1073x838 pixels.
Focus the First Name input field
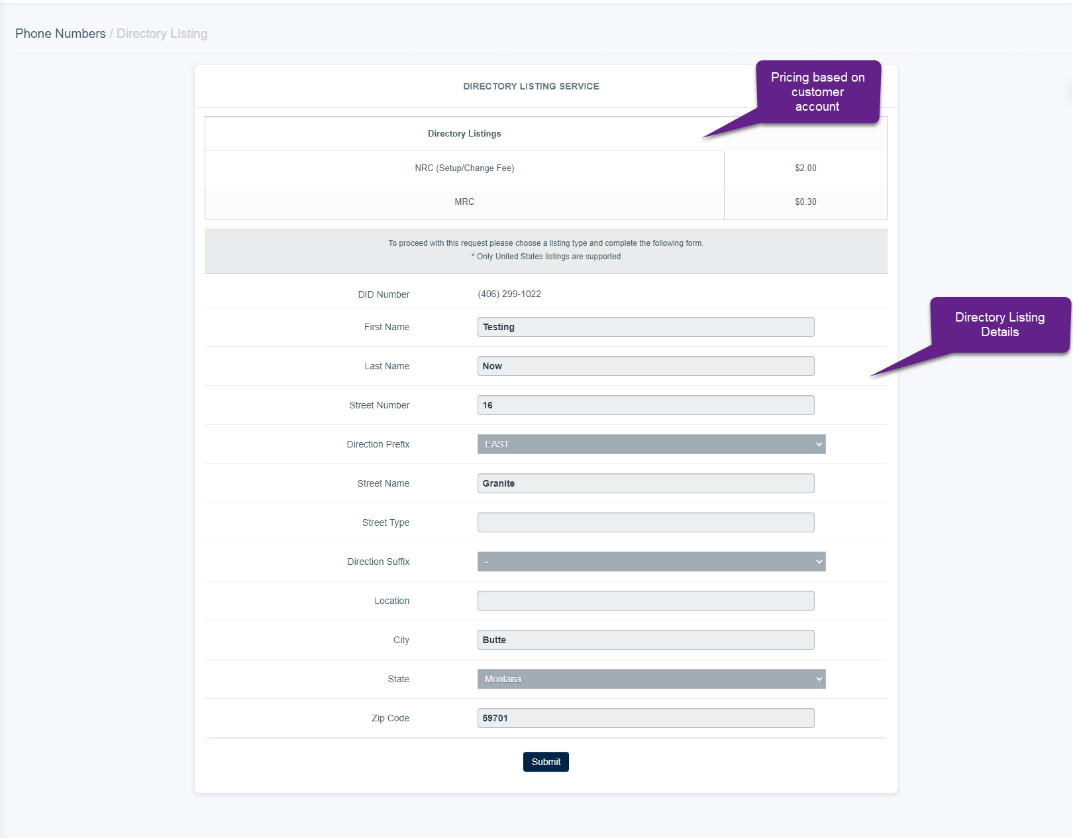[x=645, y=327]
